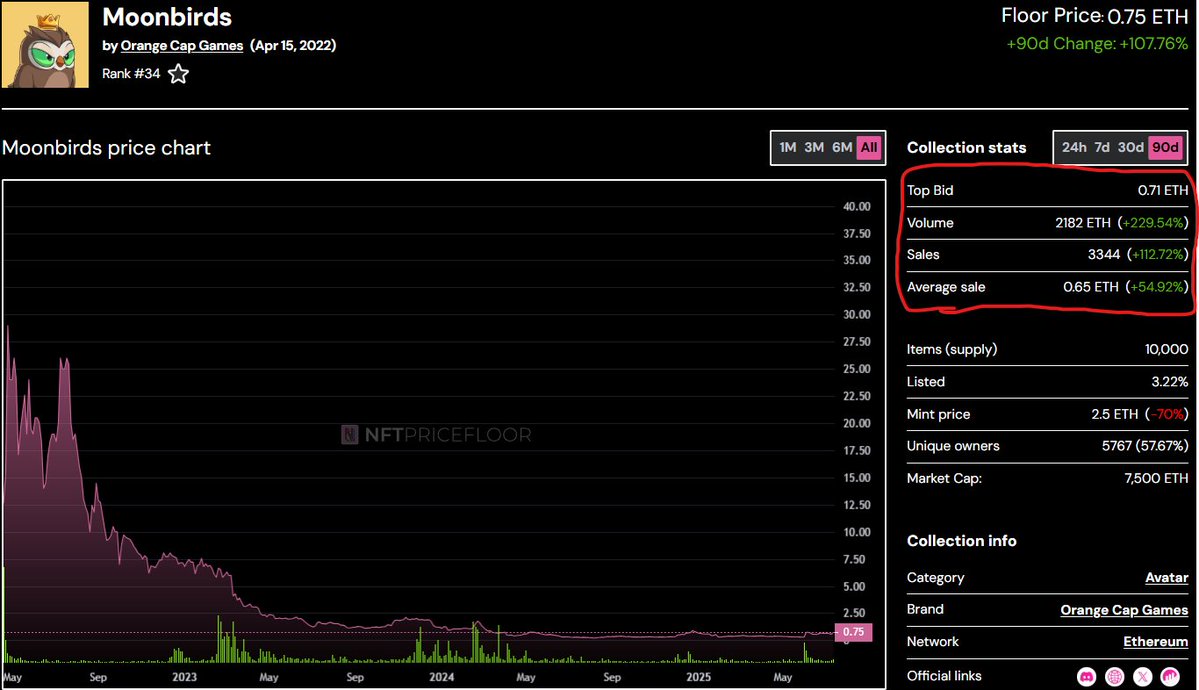Click the Rank #34 label
The height and width of the screenshot is (690, 1199).
[x=131, y=74]
